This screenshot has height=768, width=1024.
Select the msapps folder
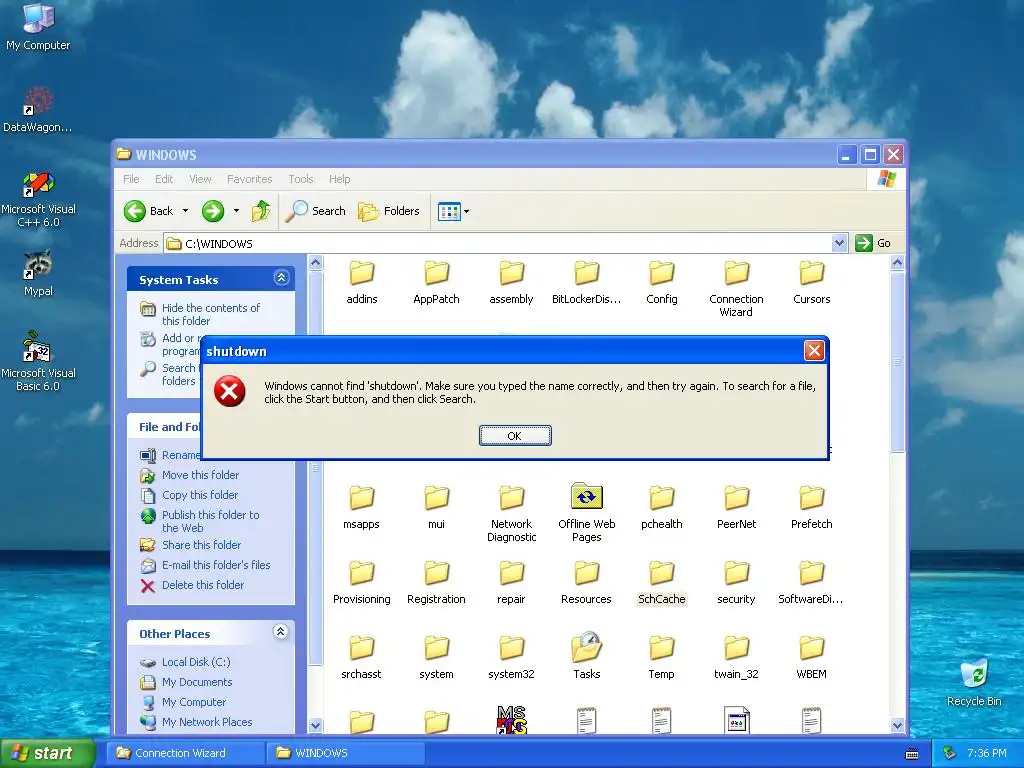[x=361, y=508]
